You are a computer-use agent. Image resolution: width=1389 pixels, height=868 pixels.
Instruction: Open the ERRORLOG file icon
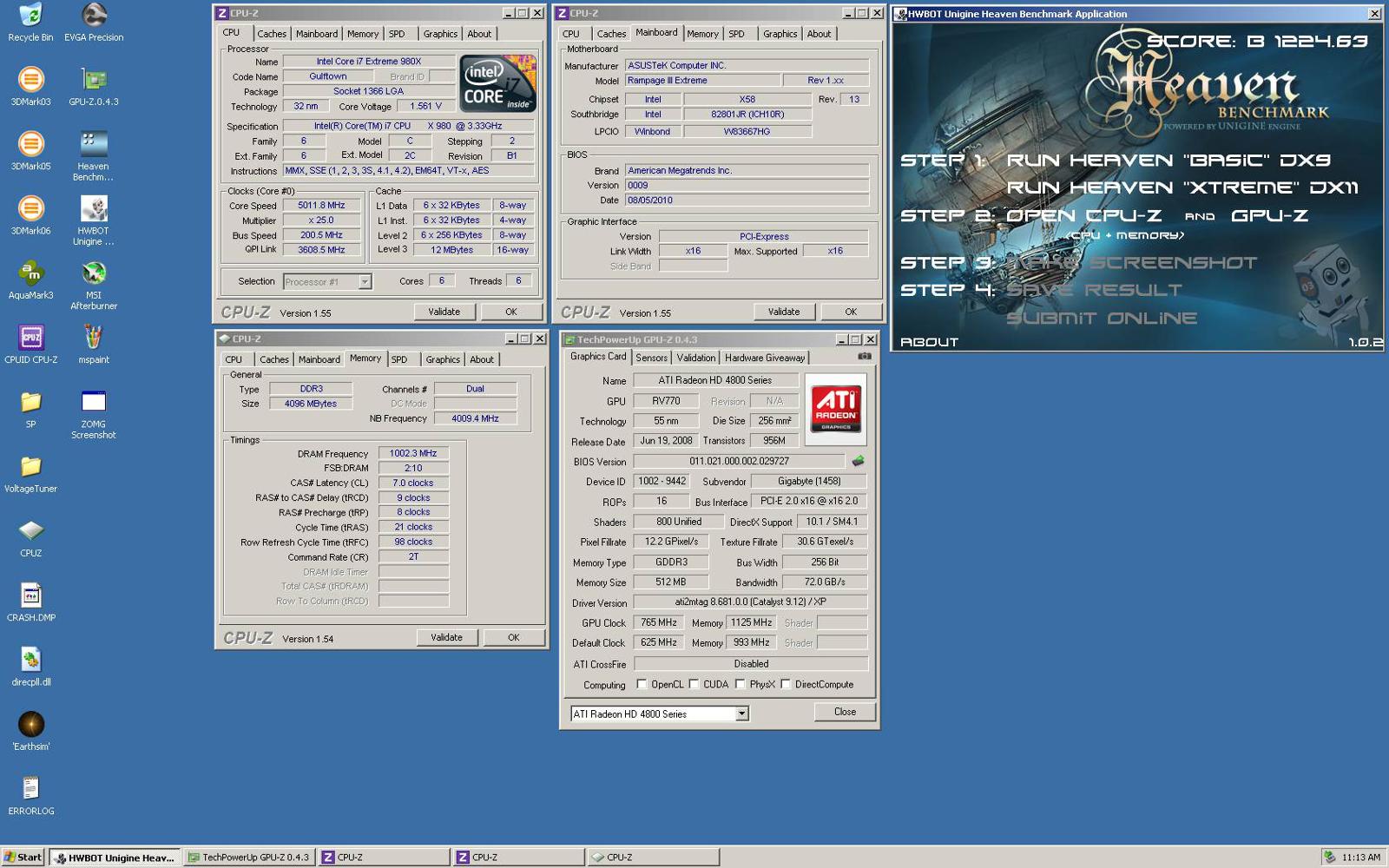[30, 795]
